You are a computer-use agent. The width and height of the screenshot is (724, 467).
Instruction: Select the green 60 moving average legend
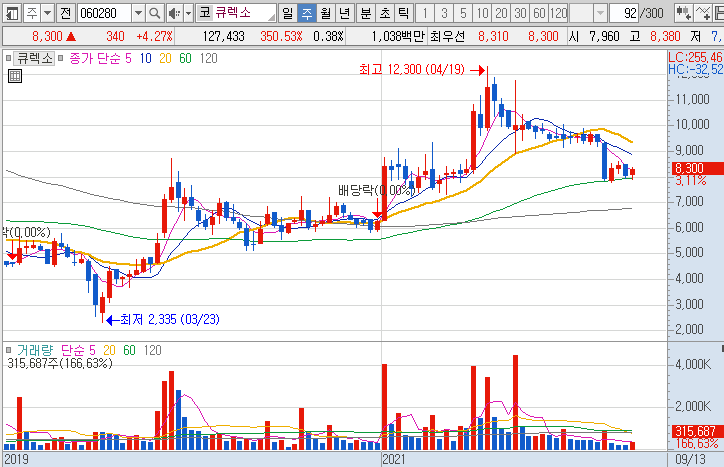point(185,58)
